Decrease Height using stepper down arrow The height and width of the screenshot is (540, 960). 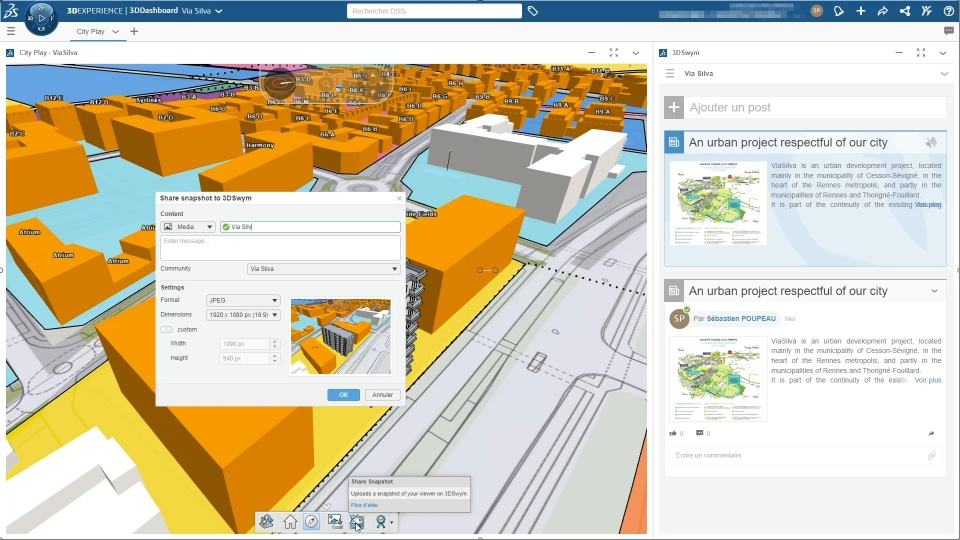click(x=274, y=361)
